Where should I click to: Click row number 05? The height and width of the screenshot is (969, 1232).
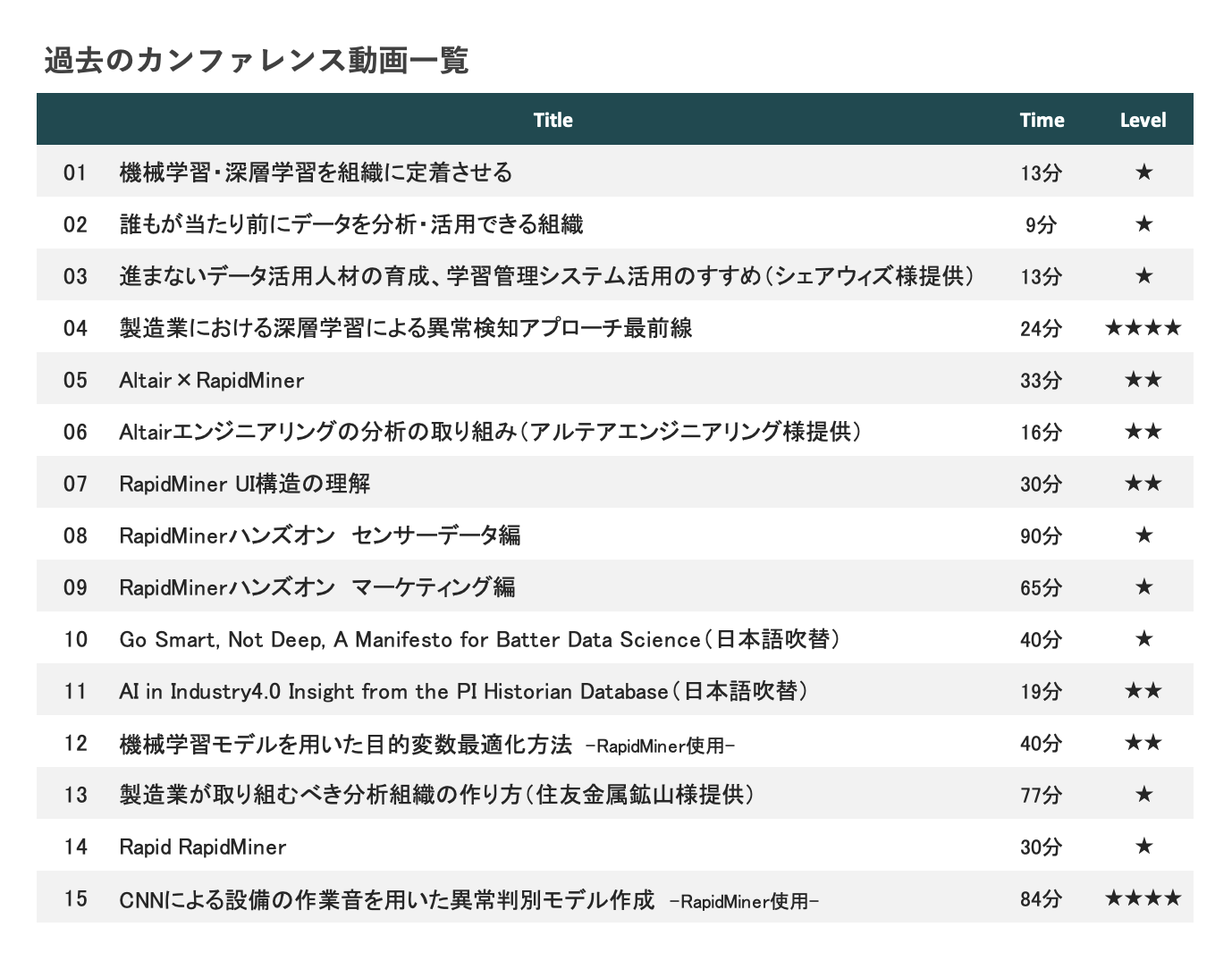[76, 380]
